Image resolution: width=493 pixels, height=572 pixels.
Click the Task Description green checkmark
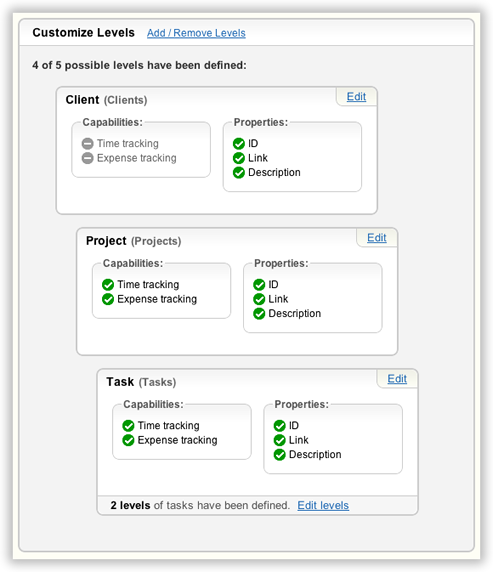click(280, 455)
